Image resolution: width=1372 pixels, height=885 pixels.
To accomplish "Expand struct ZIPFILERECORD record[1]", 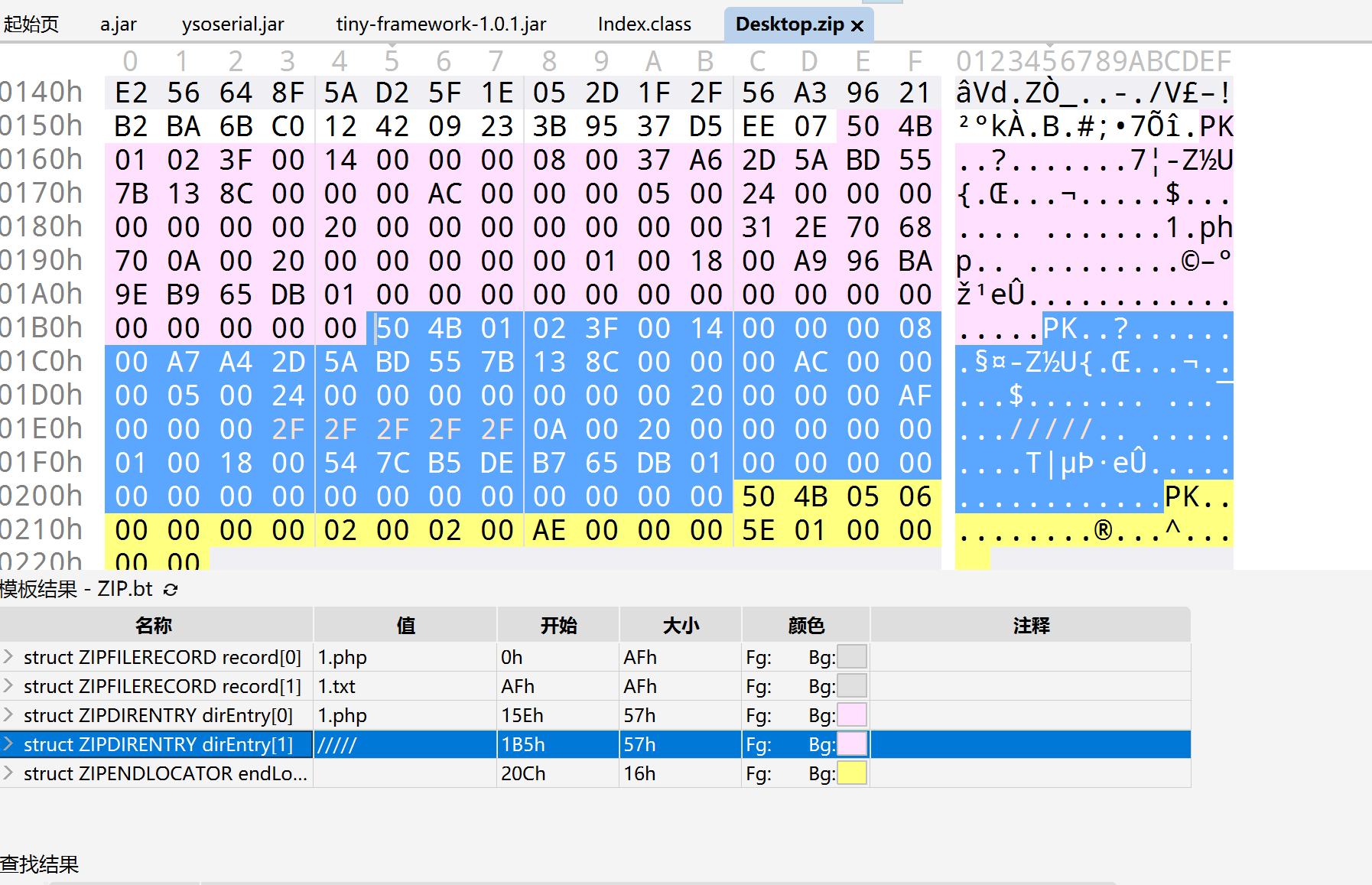I will pos(8,686).
